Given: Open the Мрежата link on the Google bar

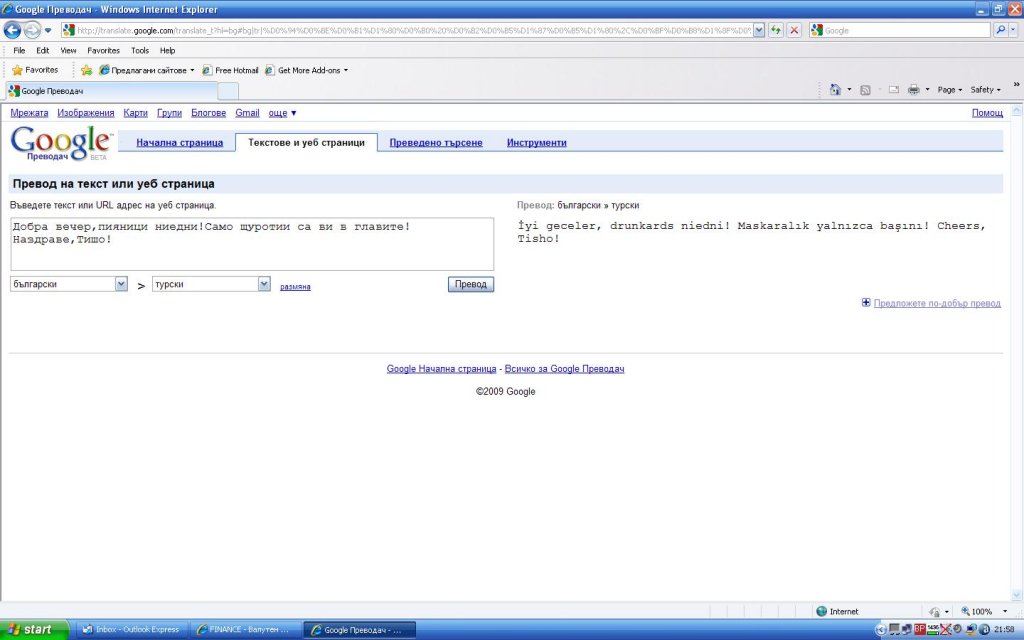Looking at the screenshot, I should click(29, 113).
